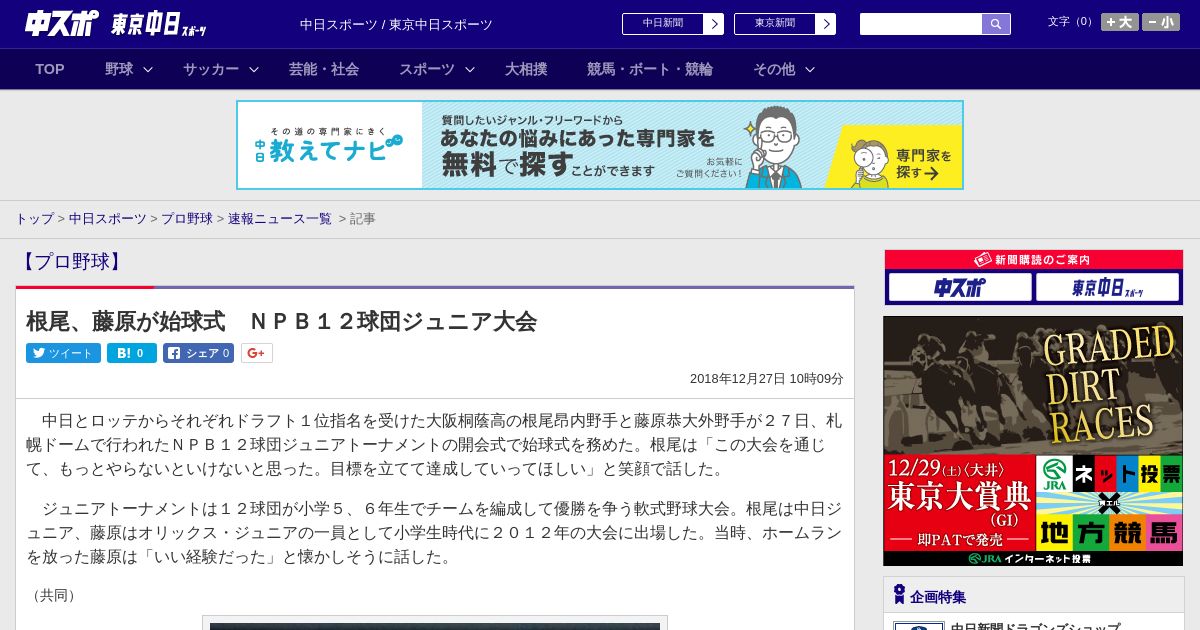
Task: Click header text 中日スポーツ / 東京中日スポーツ
Action: point(396,24)
